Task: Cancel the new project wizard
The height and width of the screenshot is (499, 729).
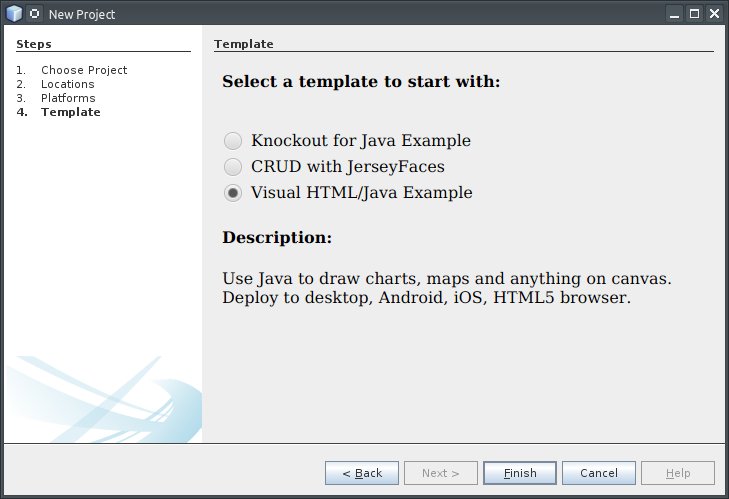Action: [599, 473]
